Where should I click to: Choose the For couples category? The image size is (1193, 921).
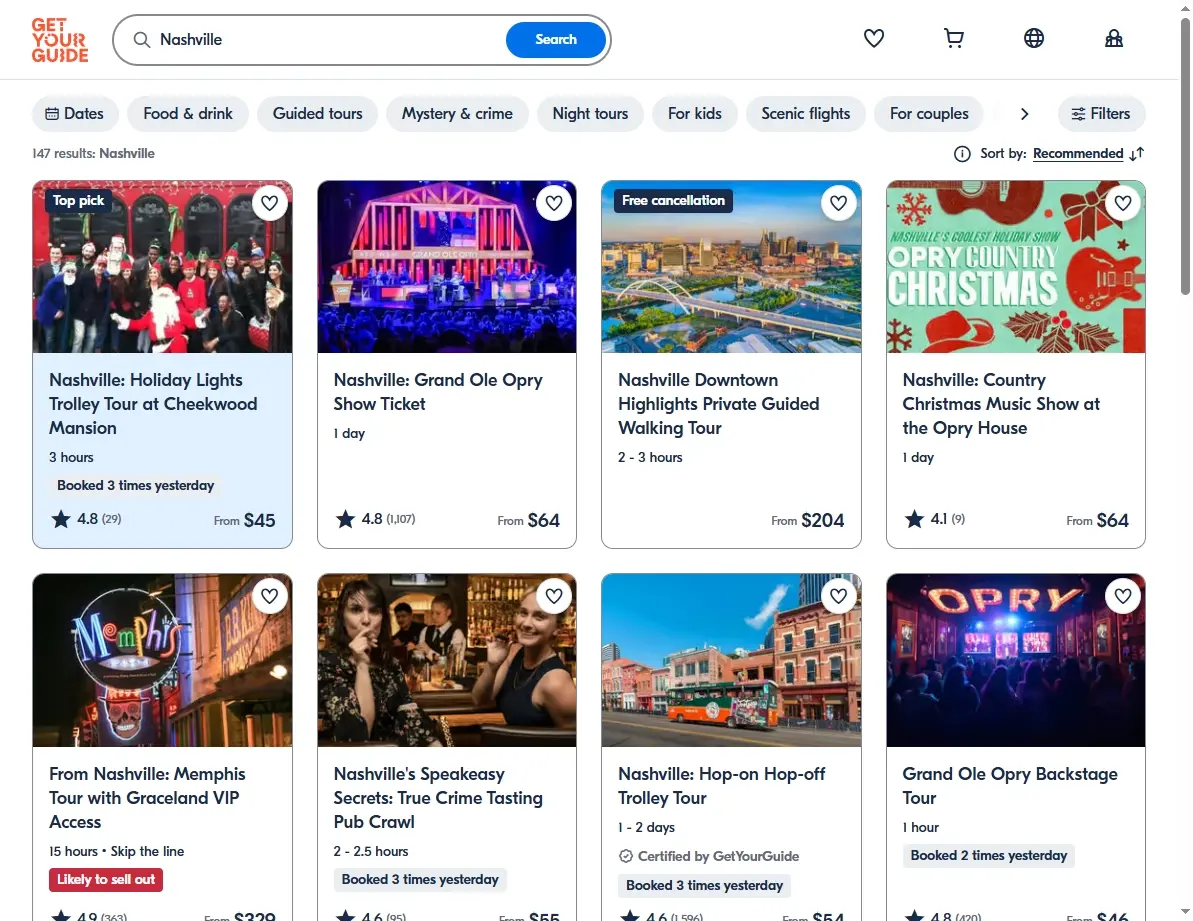pos(929,114)
